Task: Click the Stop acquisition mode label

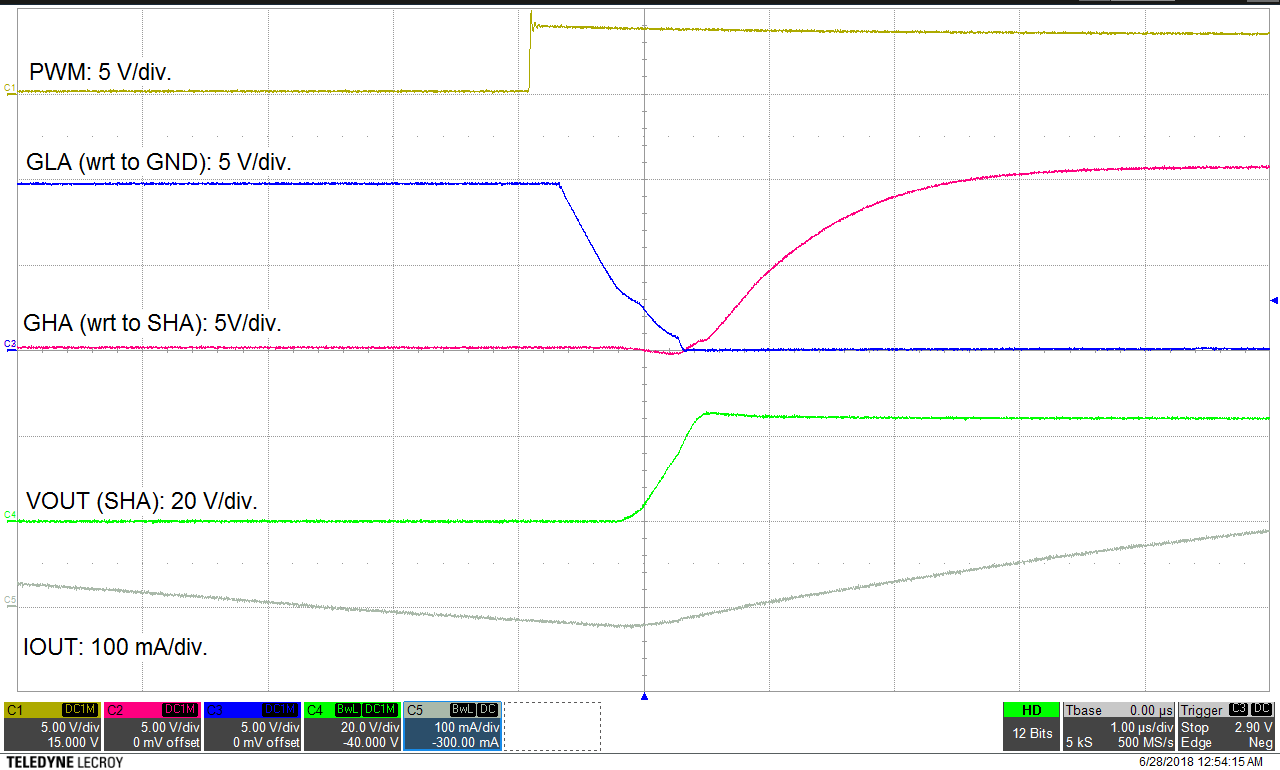Action: (1195, 727)
